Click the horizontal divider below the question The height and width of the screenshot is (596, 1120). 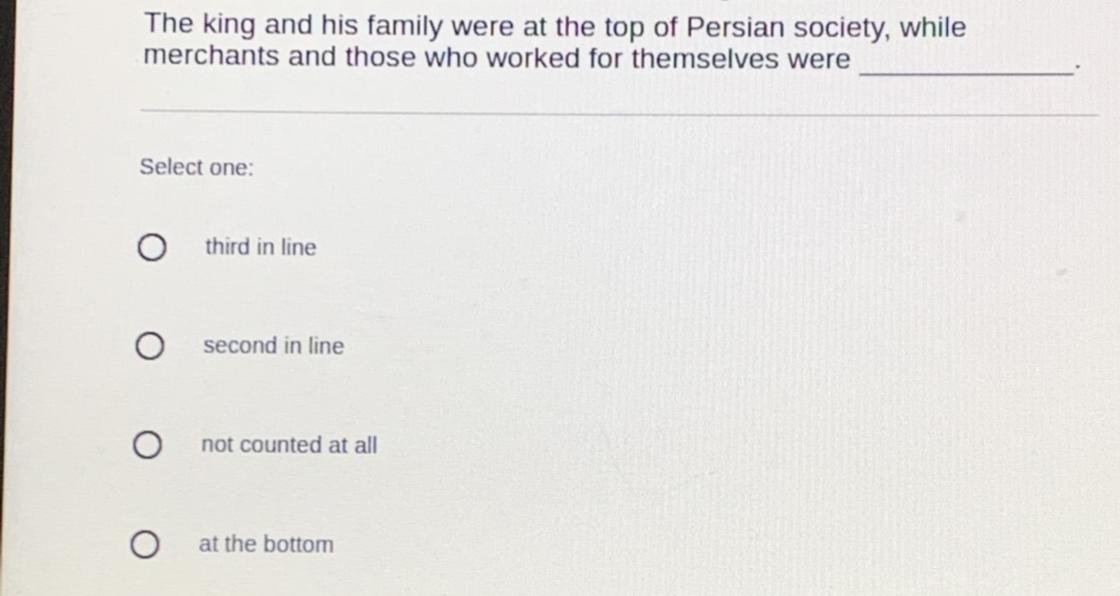(x=620, y=111)
